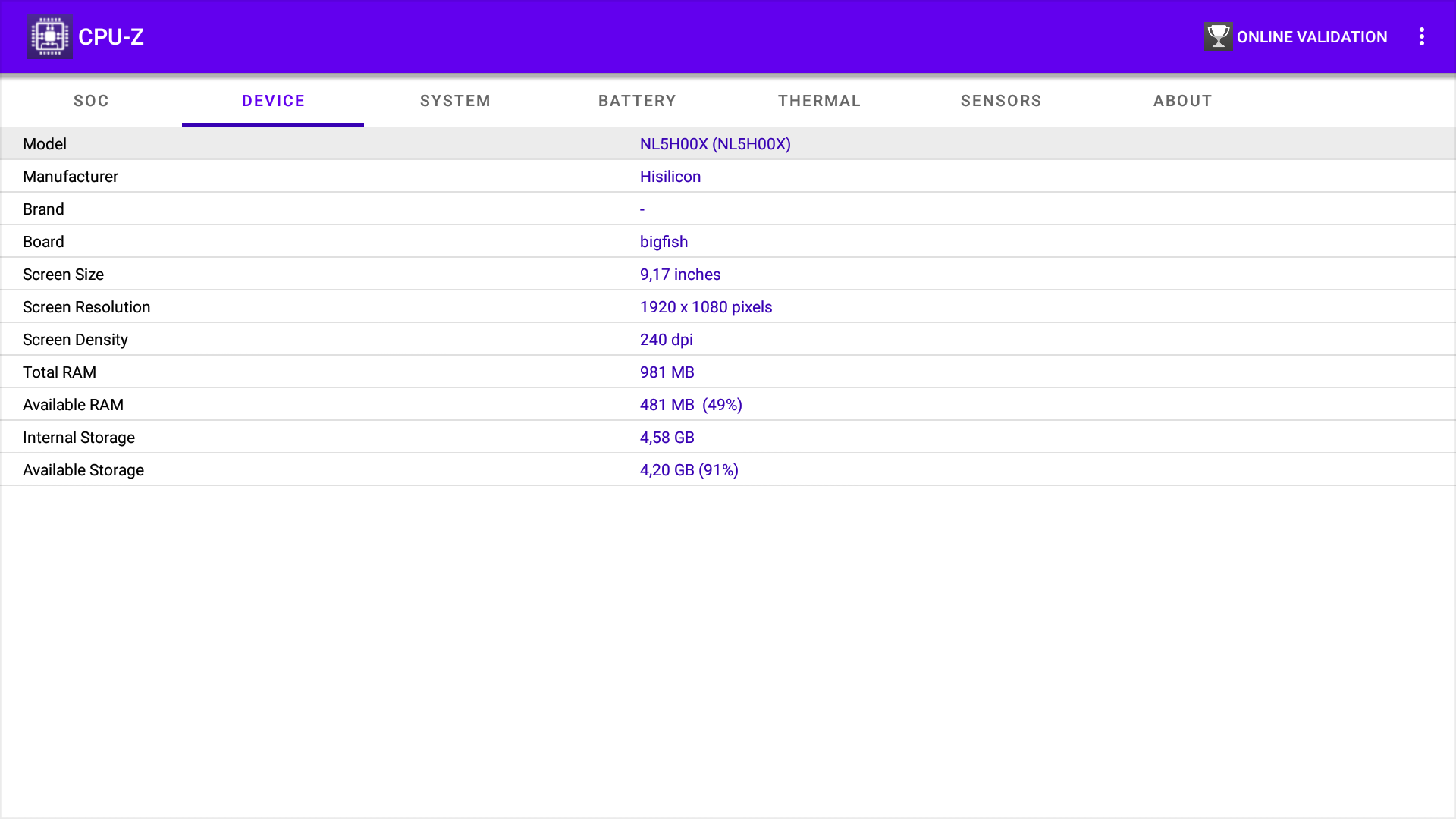Select the DEVICE tab
The width and height of the screenshot is (1456, 819).
coord(273,101)
